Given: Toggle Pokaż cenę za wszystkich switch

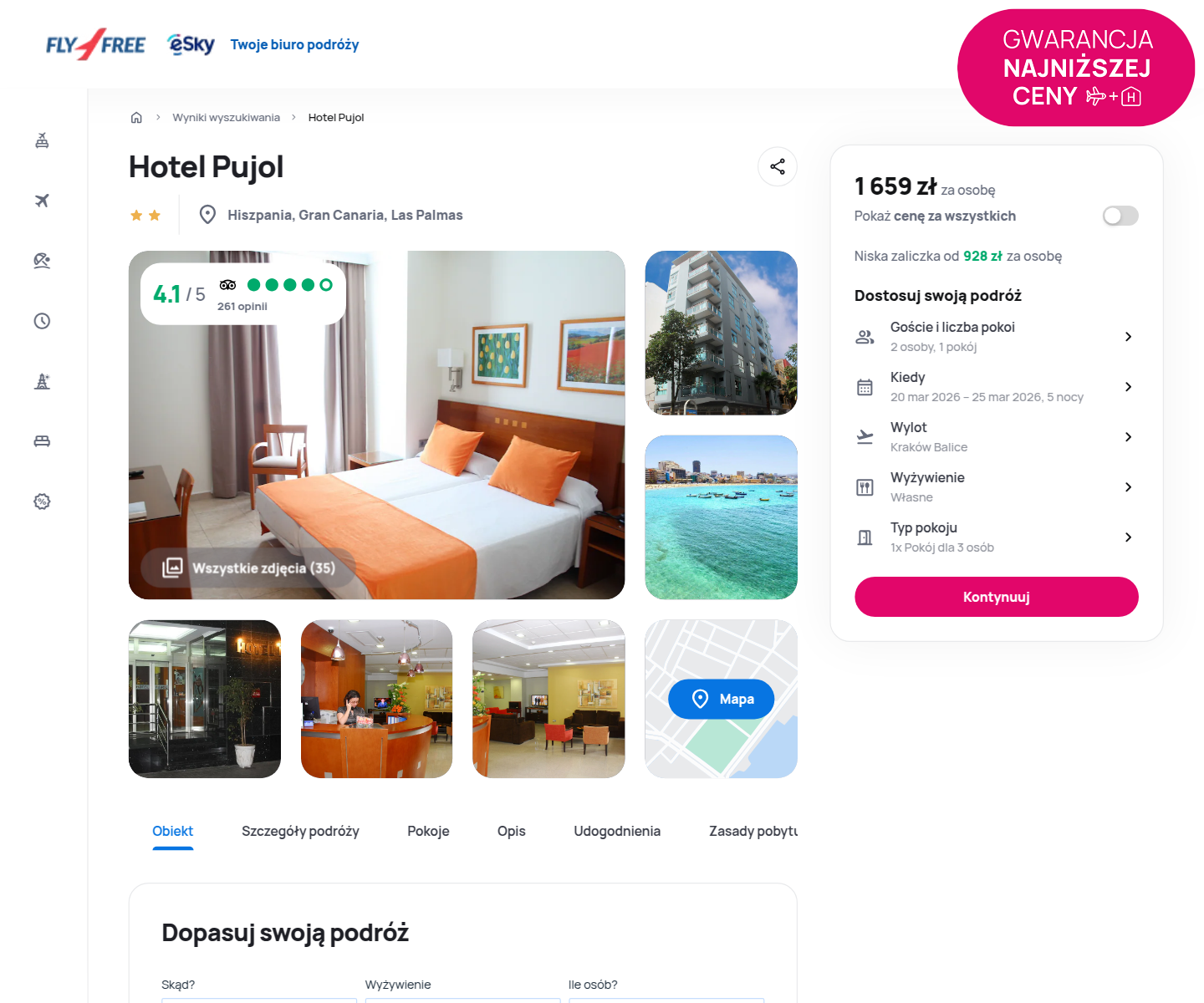Looking at the screenshot, I should [1120, 216].
